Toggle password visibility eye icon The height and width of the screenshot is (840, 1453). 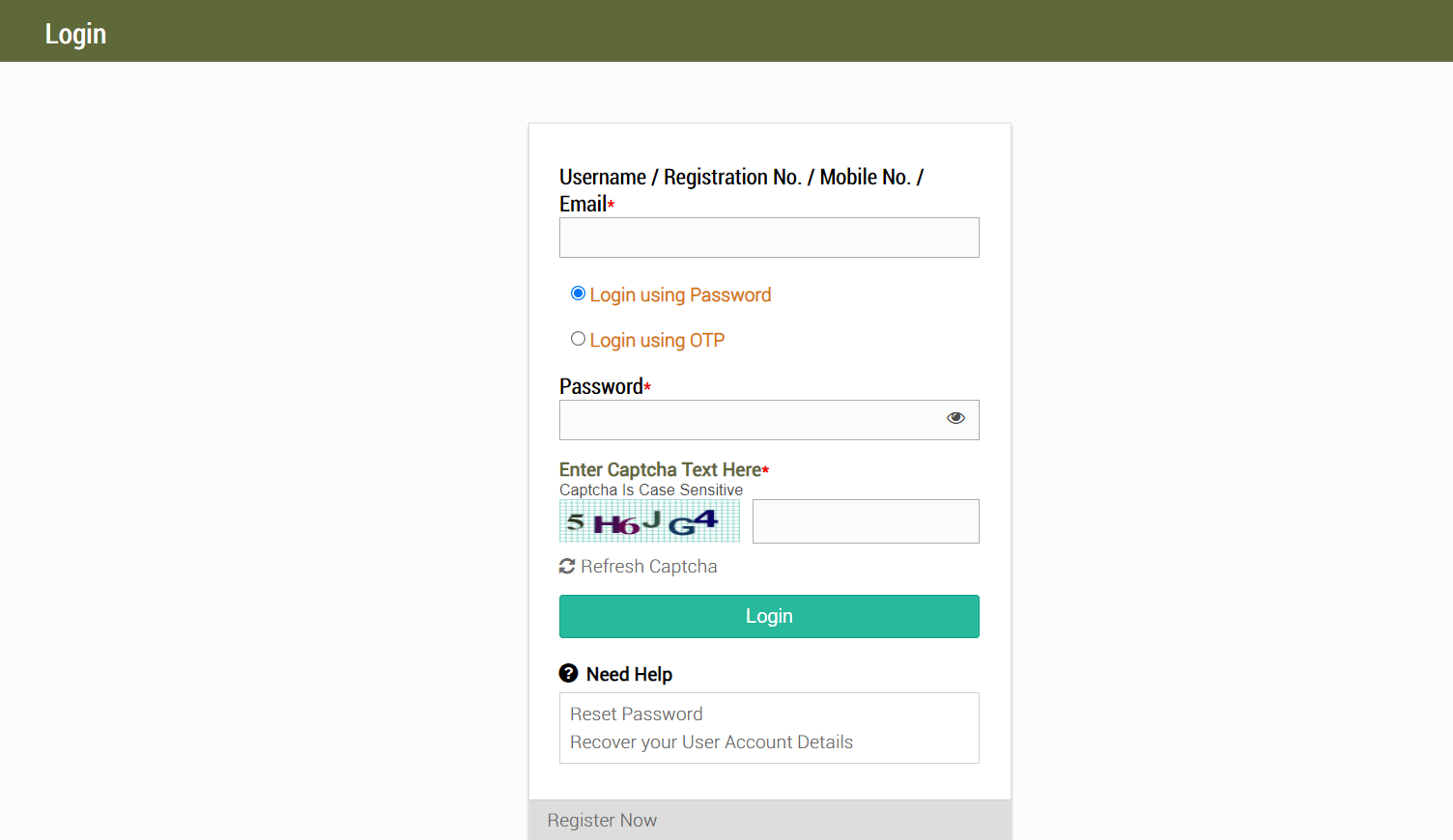pyautogui.click(x=955, y=418)
